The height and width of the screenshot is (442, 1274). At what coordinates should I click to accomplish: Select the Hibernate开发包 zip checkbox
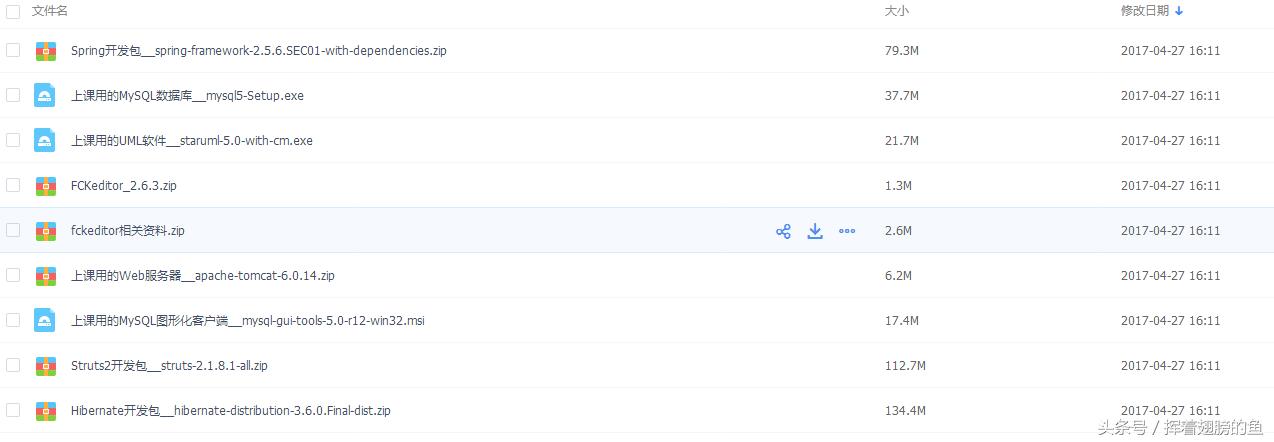tap(13, 410)
